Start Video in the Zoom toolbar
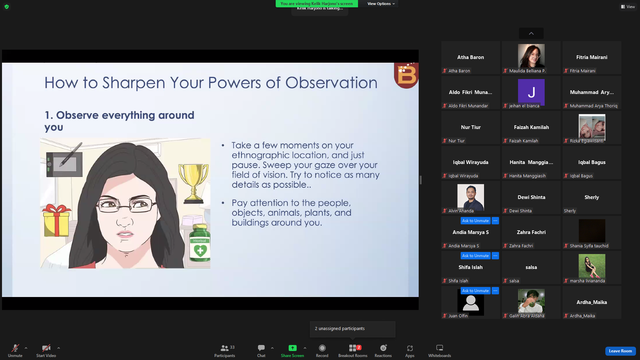Screen dimensions: 640x360 click(x=46, y=350)
